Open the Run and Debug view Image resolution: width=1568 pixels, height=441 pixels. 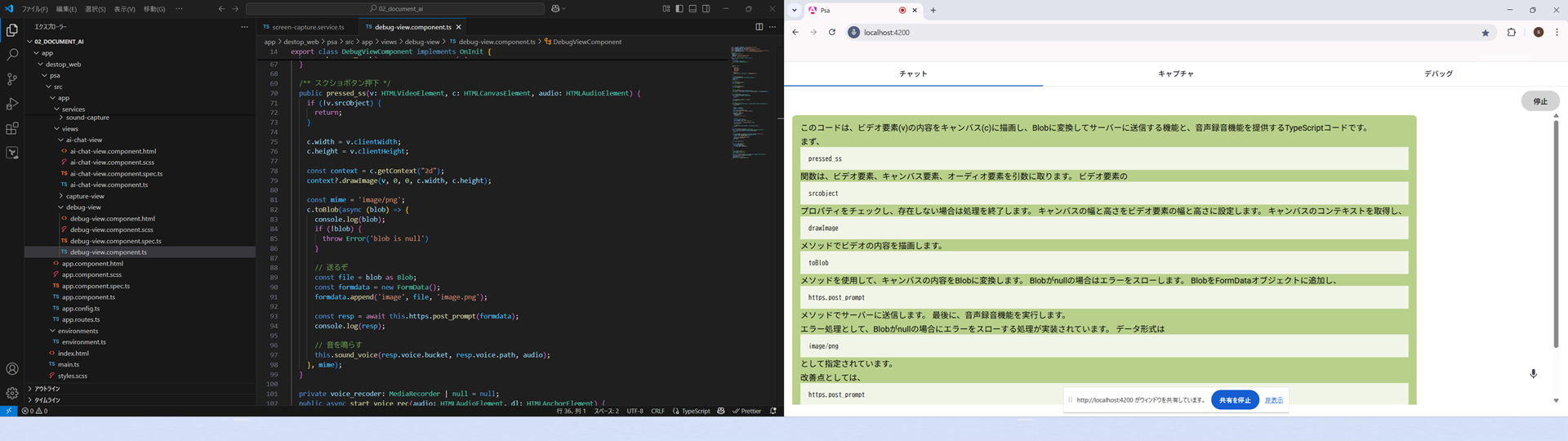[x=12, y=104]
